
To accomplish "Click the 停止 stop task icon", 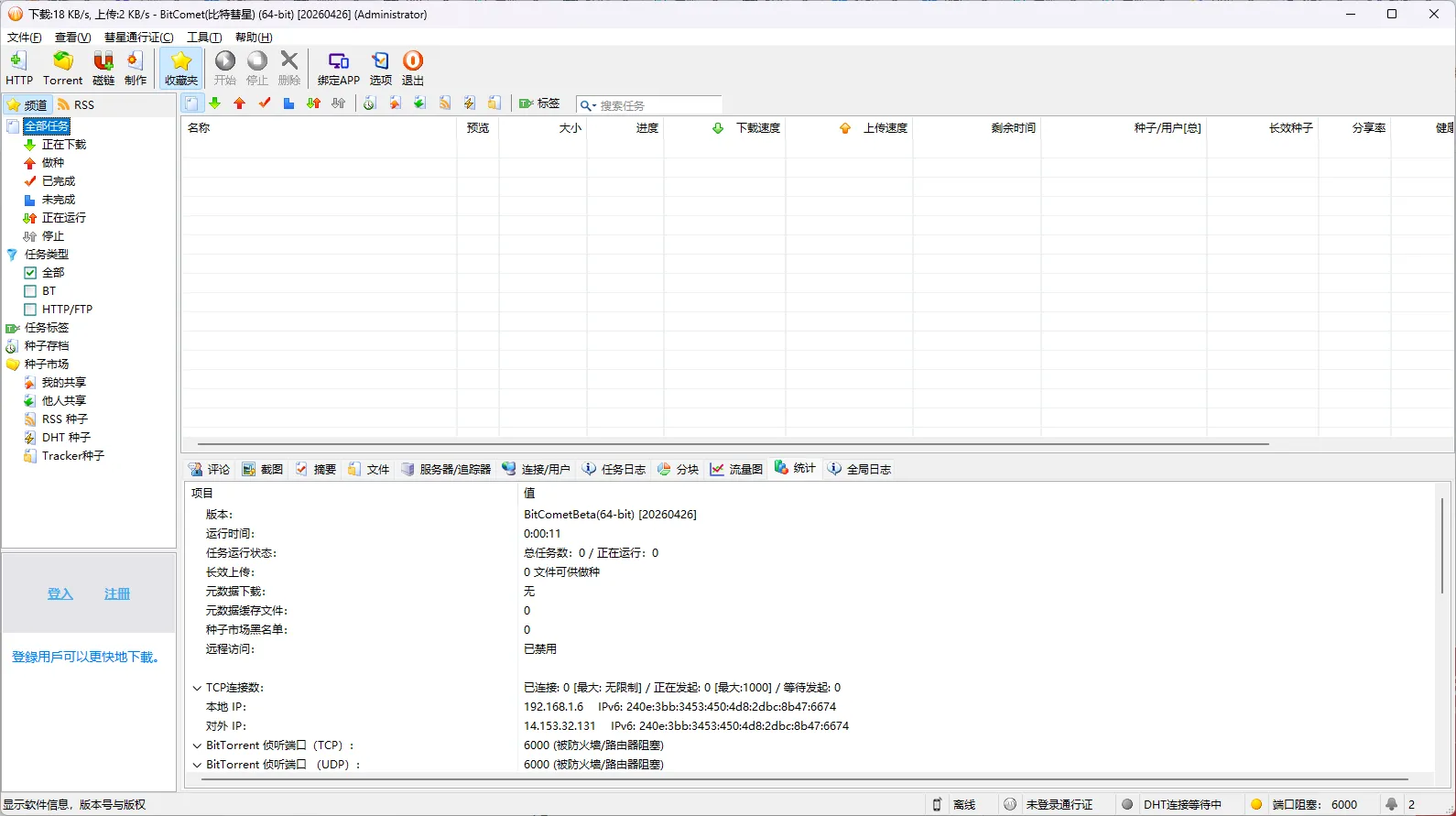I will tap(257, 69).
